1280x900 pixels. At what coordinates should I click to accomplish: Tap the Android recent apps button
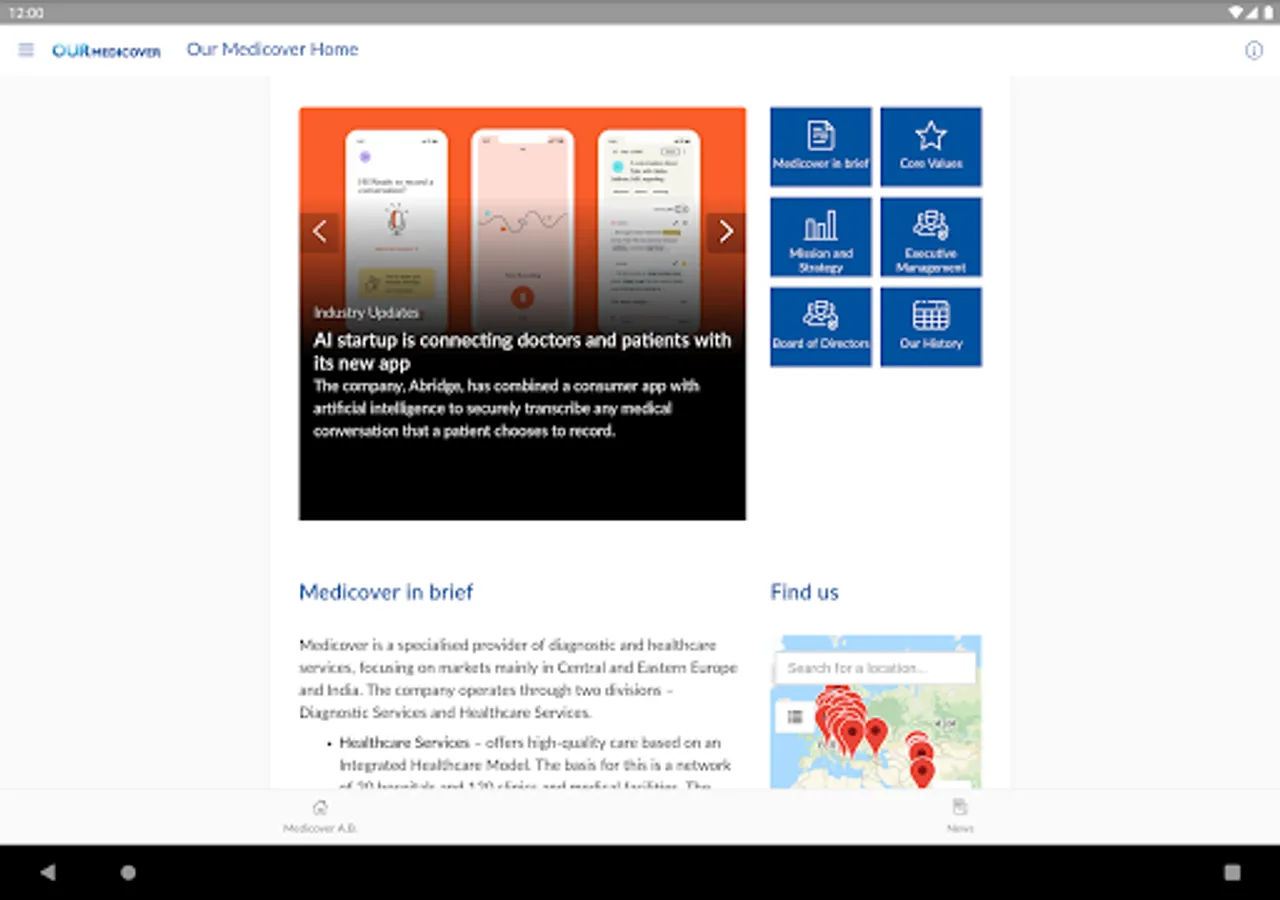(1232, 872)
